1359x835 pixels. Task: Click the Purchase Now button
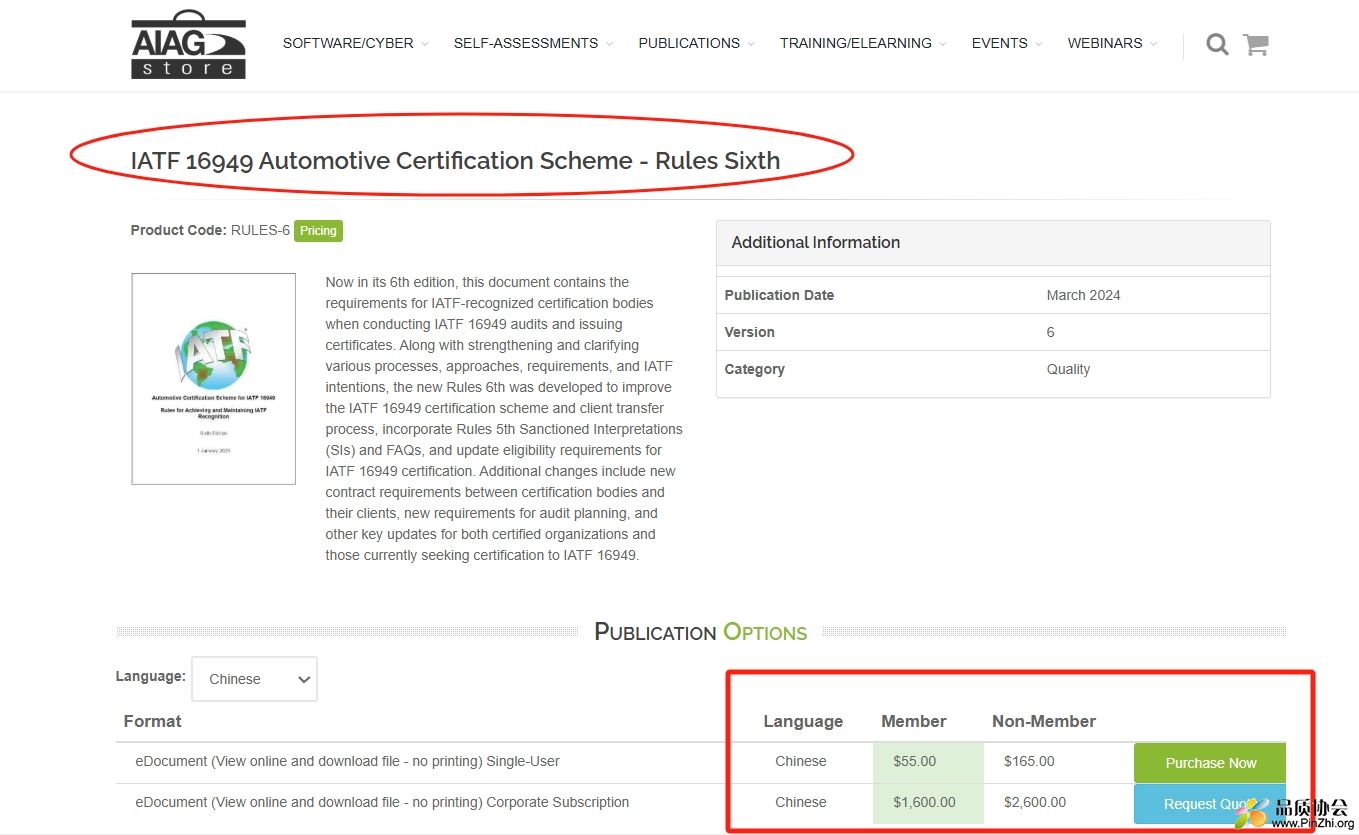[1210, 763]
